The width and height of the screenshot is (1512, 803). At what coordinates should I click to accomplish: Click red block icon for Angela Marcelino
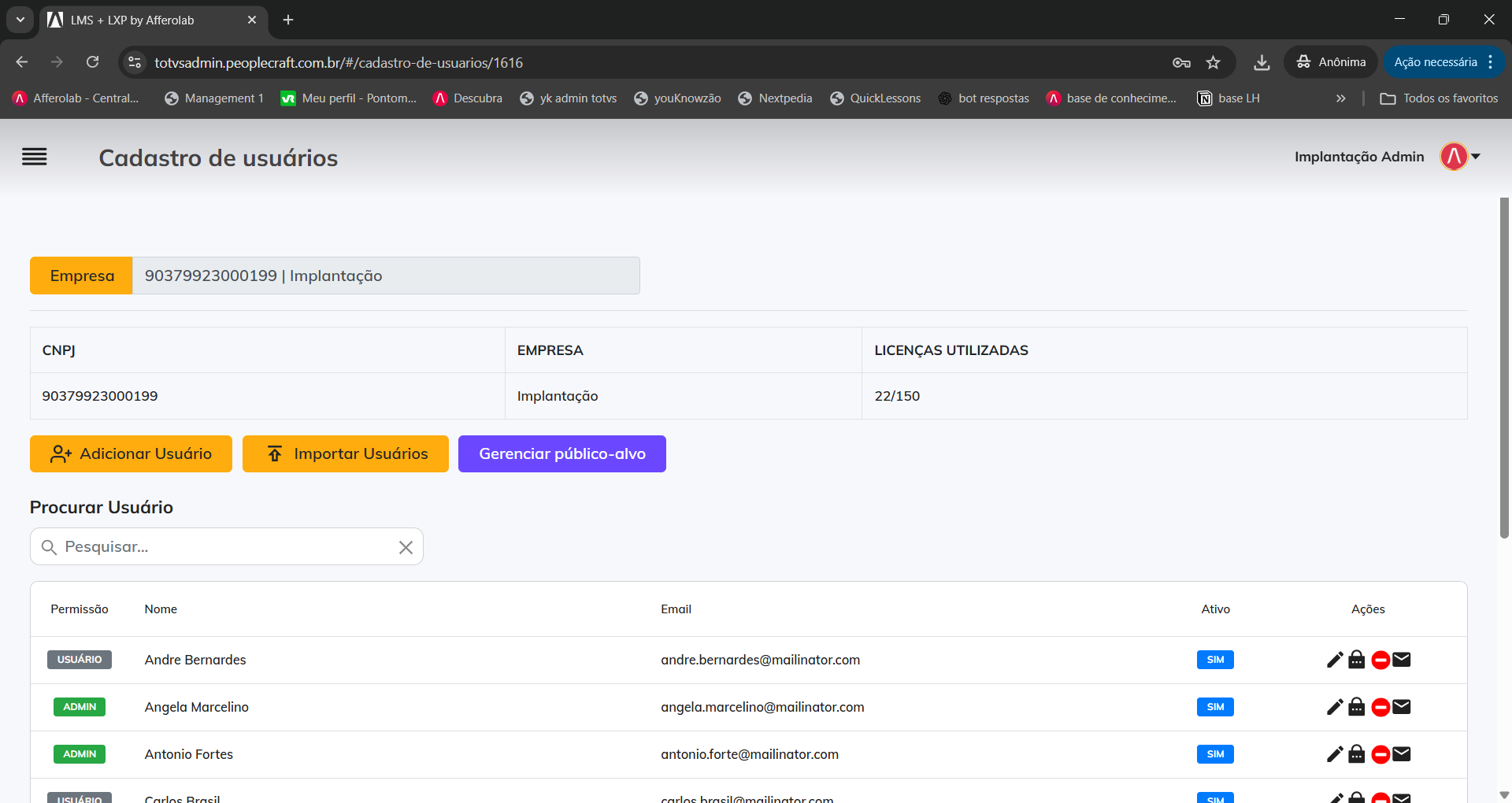(x=1380, y=707)
